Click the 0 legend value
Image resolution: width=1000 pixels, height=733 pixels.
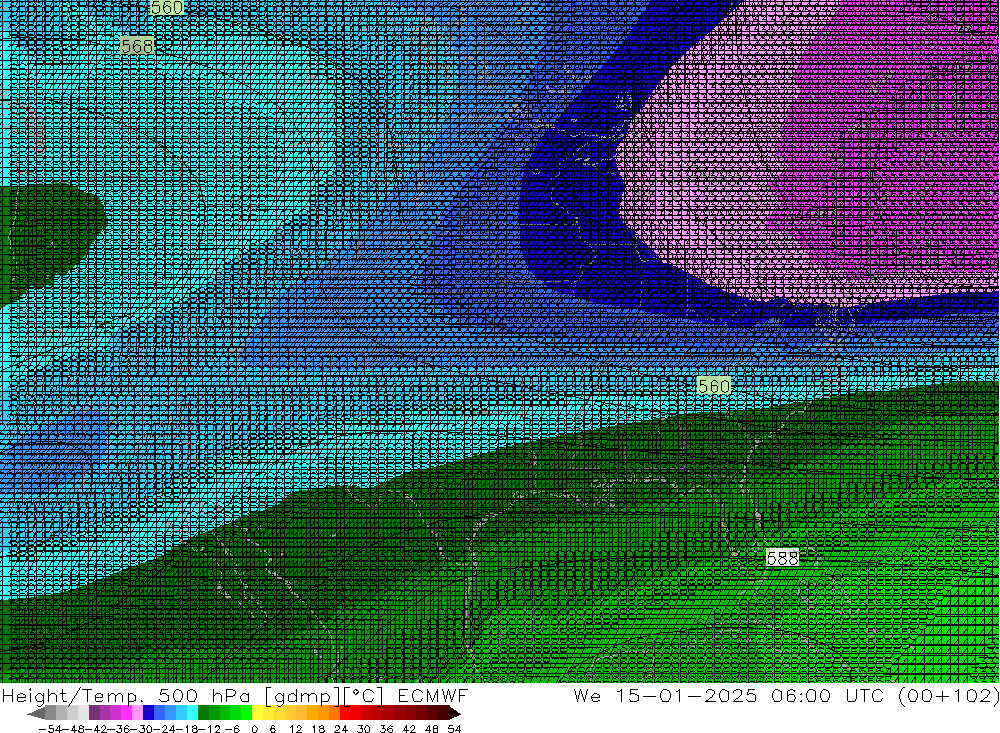pos(254,729)
